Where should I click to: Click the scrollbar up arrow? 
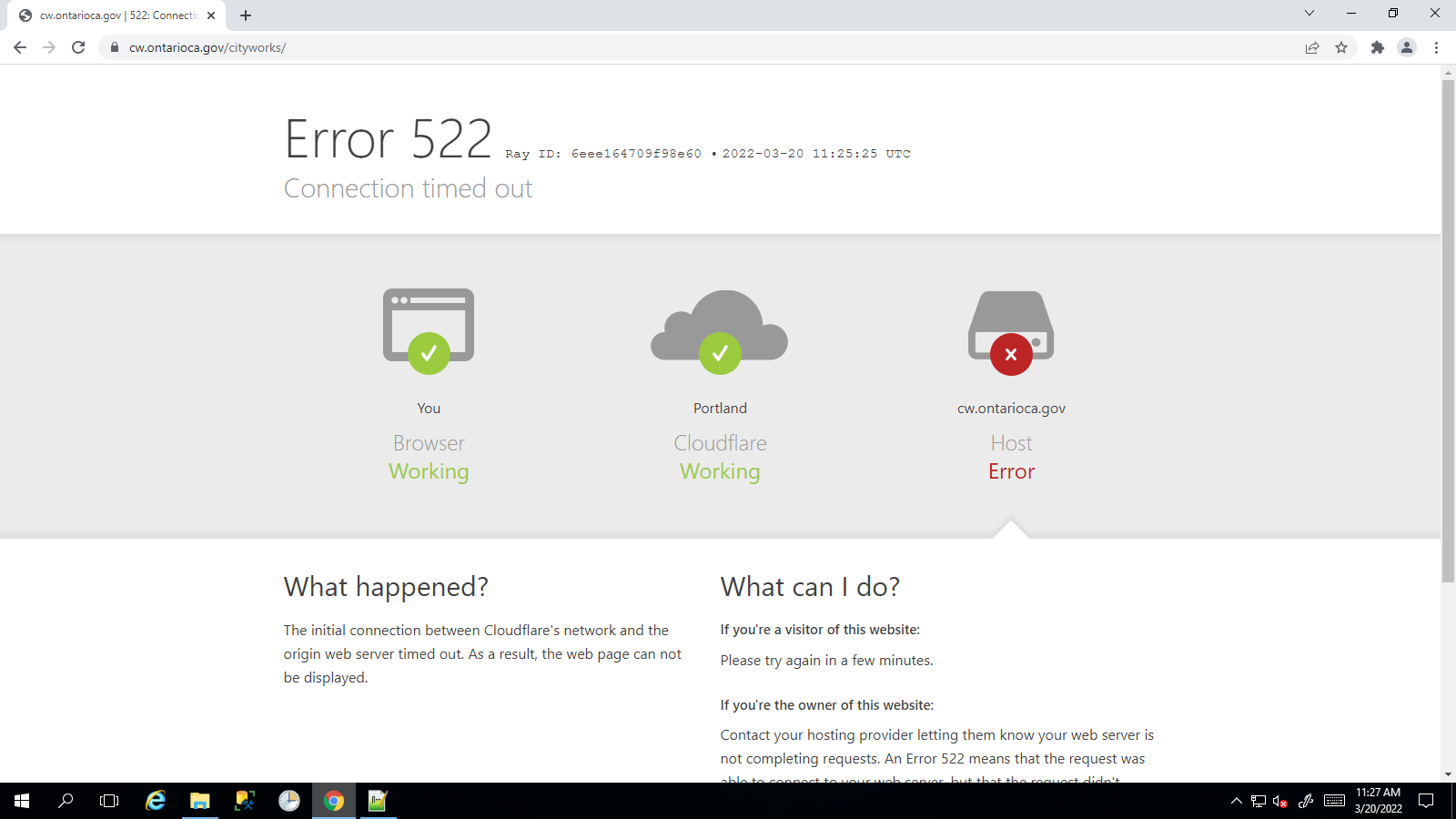click(x=1448, y=71)
